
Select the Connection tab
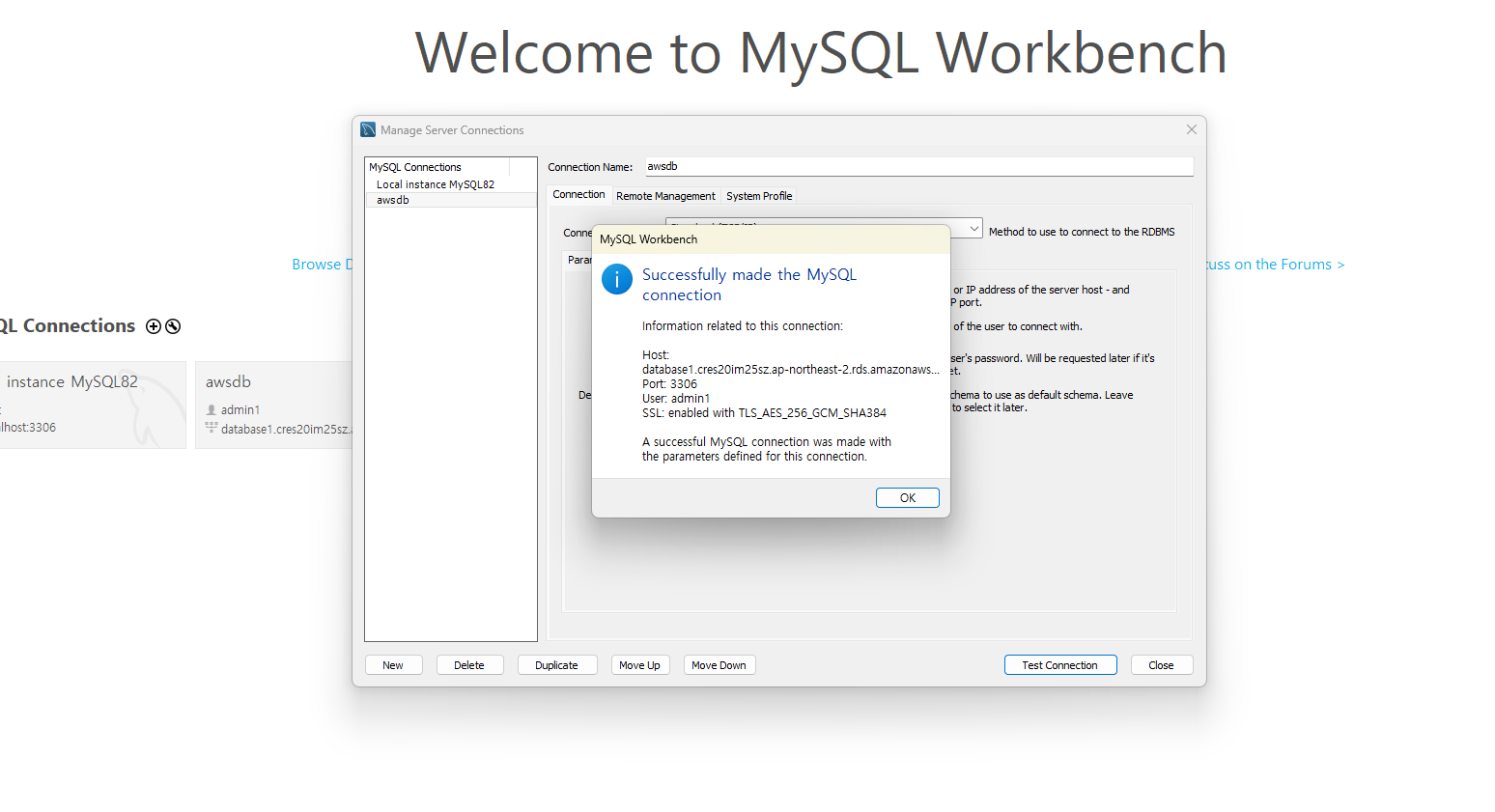(x=578, y=194)
